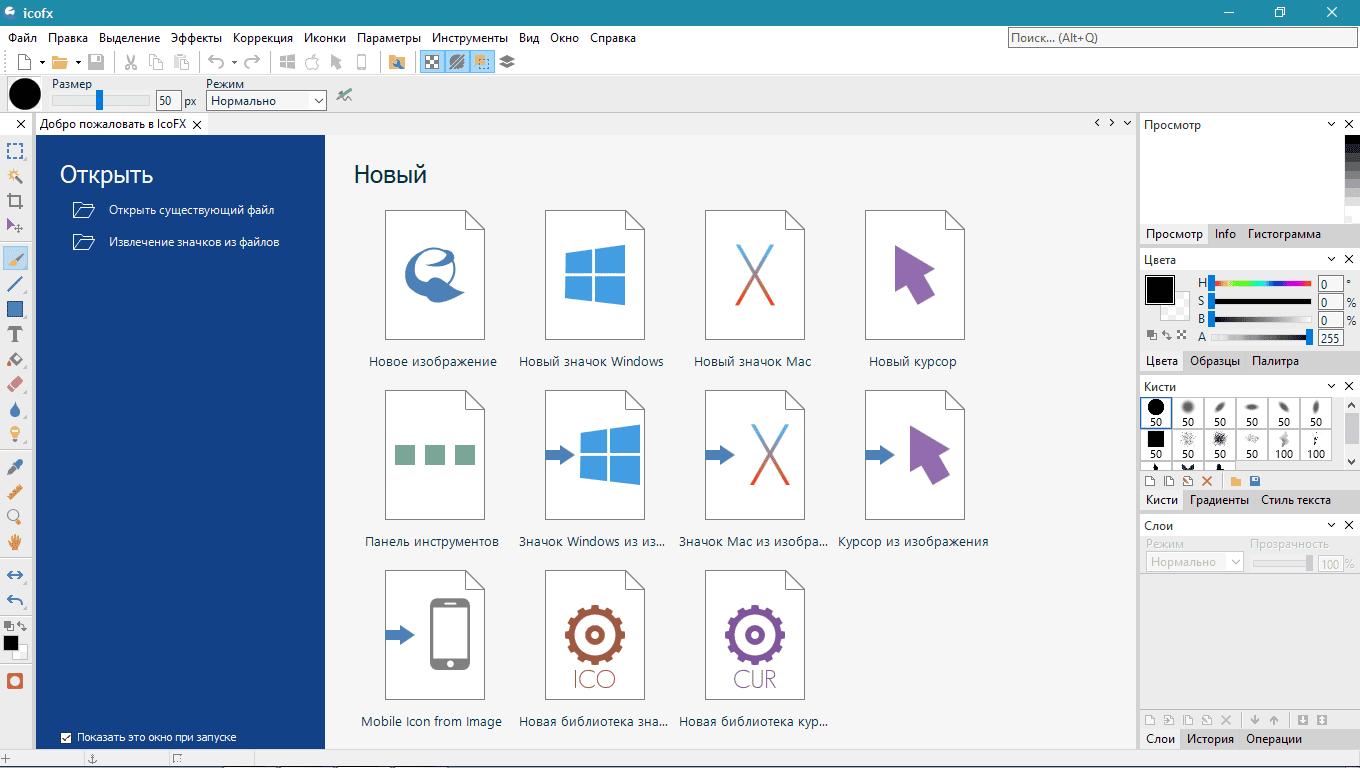Click the foreground black color swatch
Image resolution: width=1360 pixels, height=768 pixels.
point(1159,290)
